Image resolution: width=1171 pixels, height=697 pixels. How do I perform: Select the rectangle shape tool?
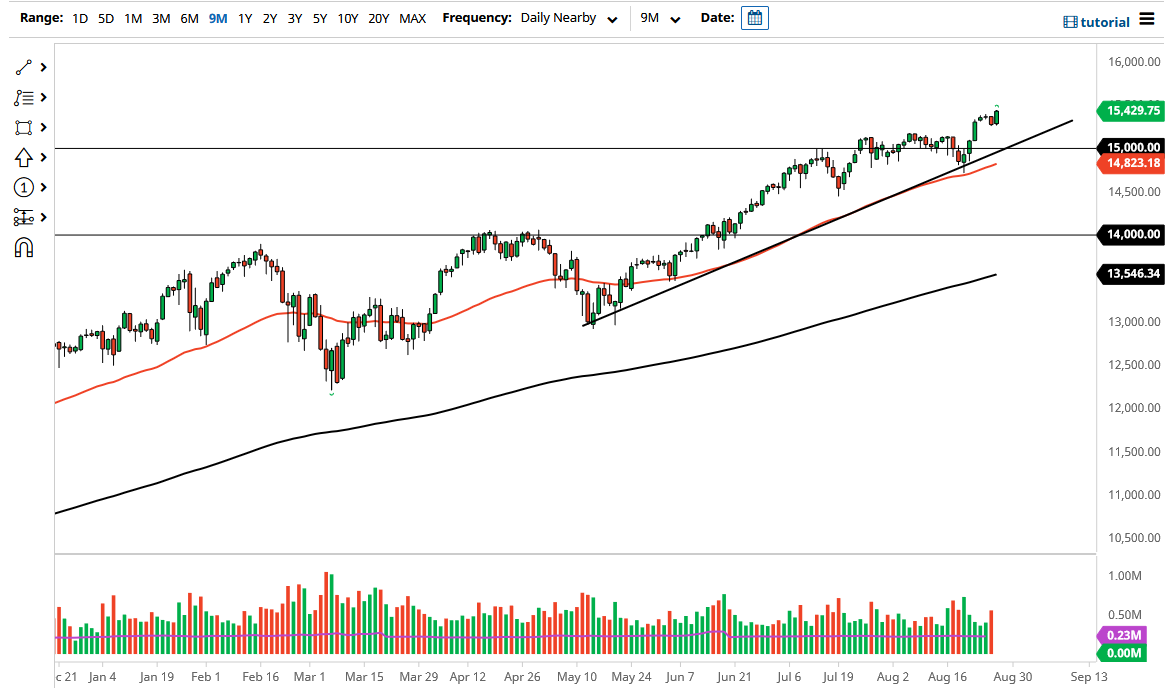pos(24,128)
